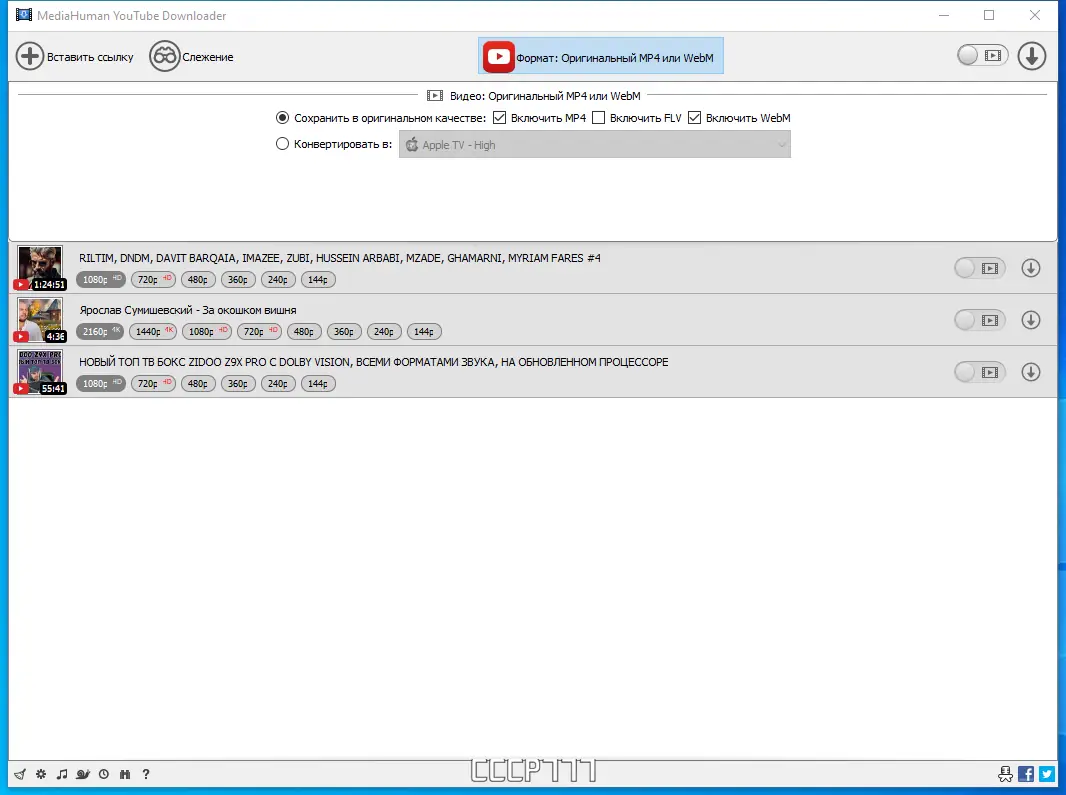Click Сумишевский video thumbnail 4:36

click(39, 320)
